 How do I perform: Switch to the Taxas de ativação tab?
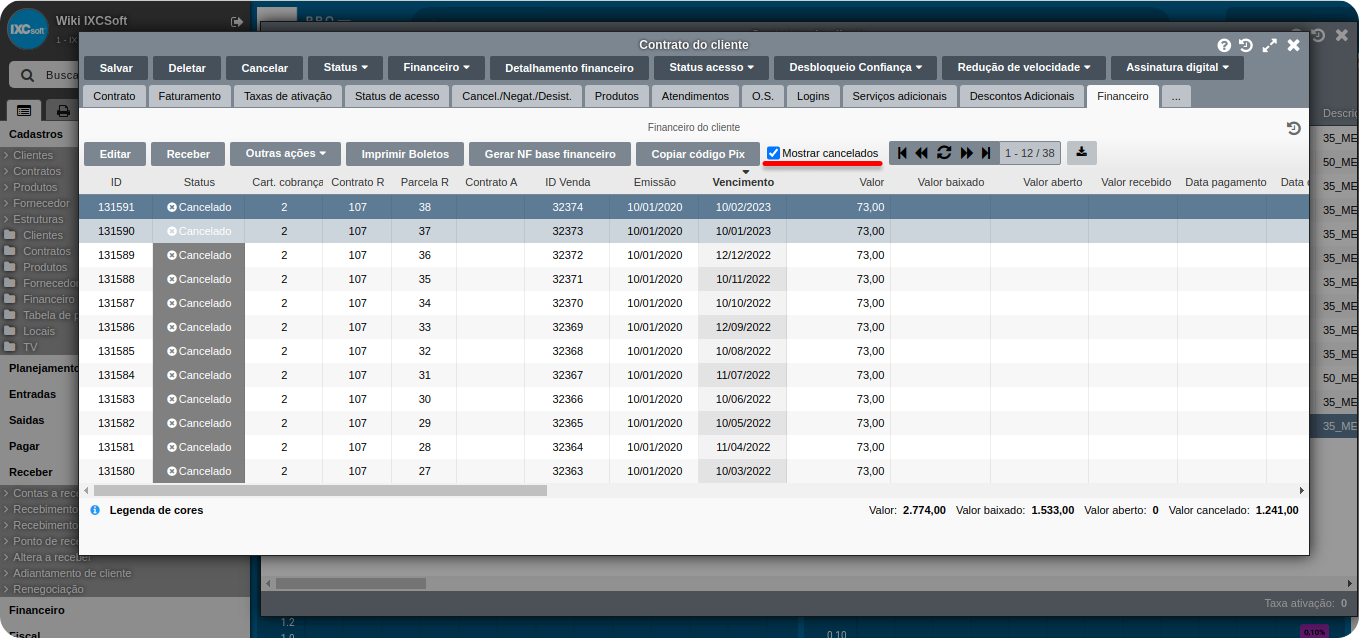click(x=288, y=96)
